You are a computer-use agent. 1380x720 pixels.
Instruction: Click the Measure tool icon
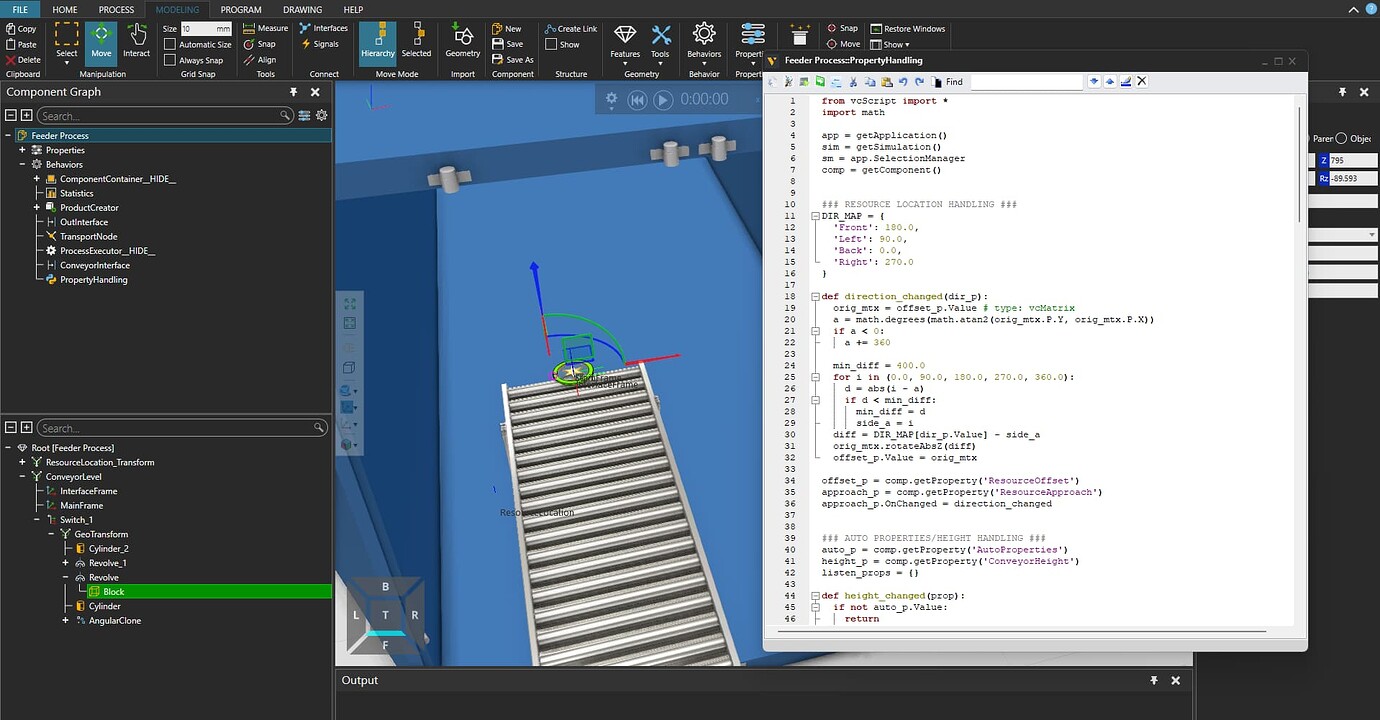[250, 28]
